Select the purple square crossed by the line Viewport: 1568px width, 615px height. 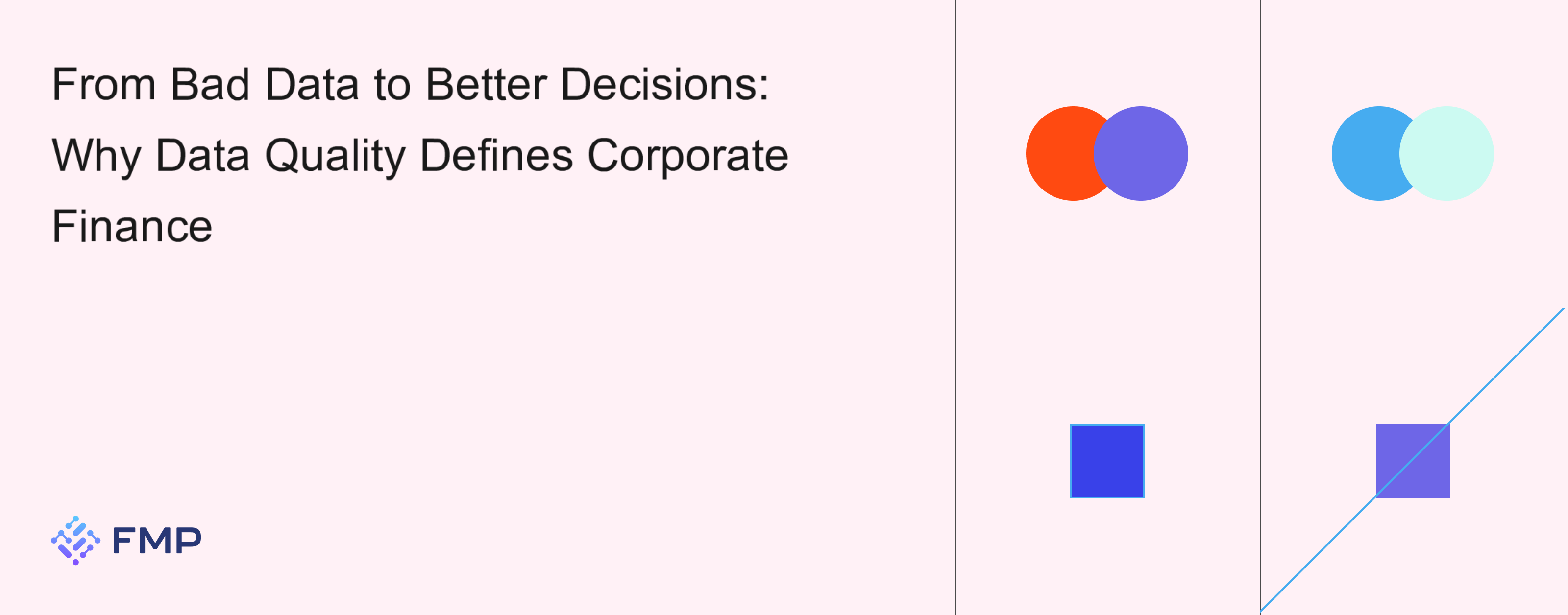click(1424, 473)
